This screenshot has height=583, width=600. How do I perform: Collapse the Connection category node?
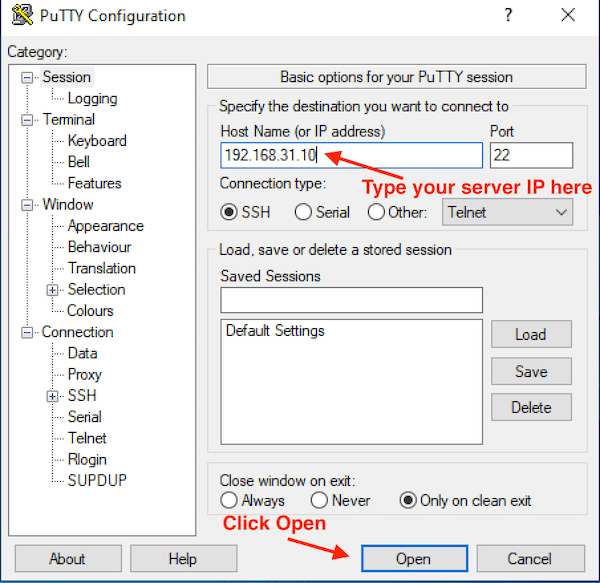pyautogui.click(x=27, y=332)
